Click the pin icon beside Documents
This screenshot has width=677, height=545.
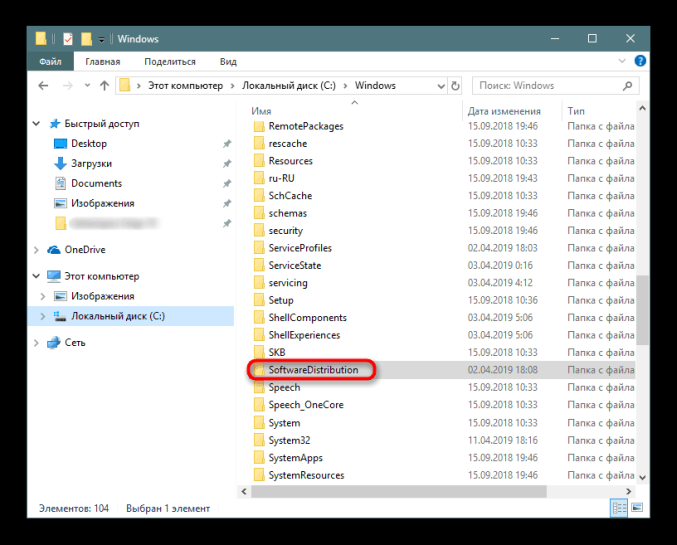click(x=227, y=184)
